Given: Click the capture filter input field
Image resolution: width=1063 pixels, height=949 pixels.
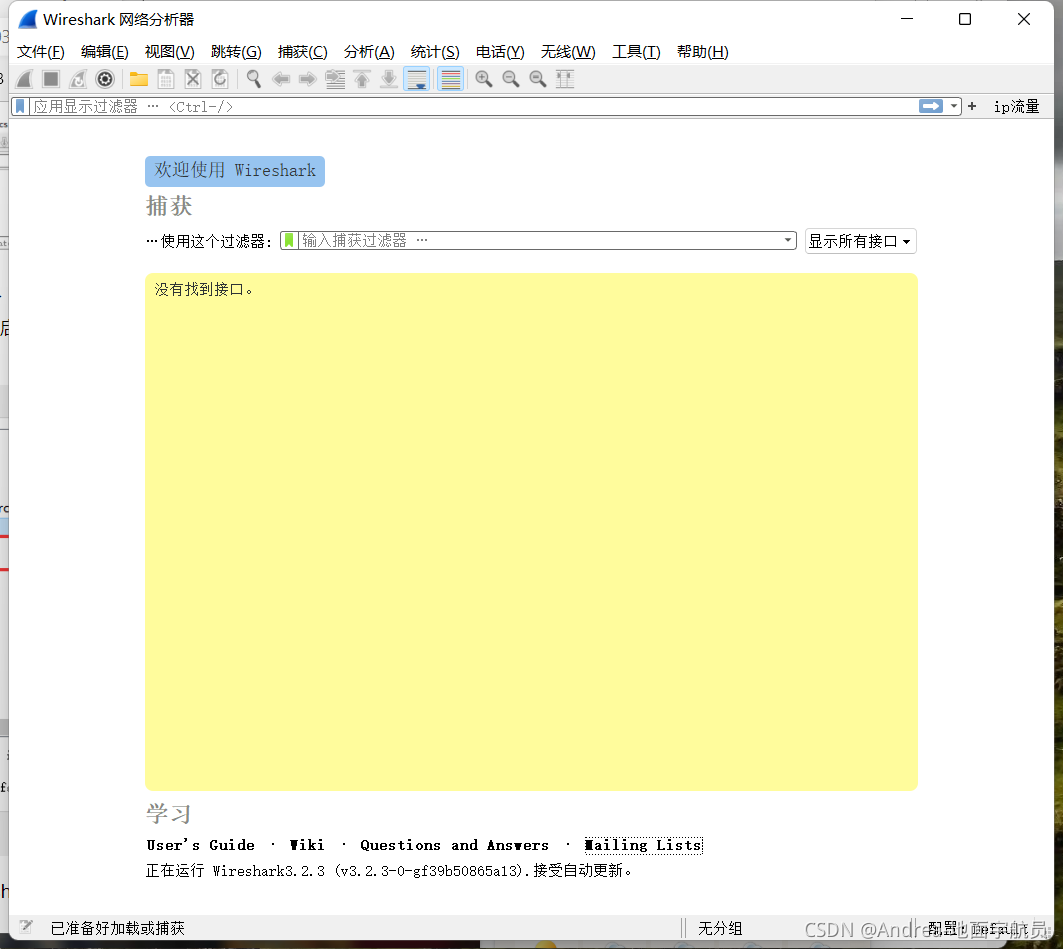Looking at the screenshot, I should point(539,241).
